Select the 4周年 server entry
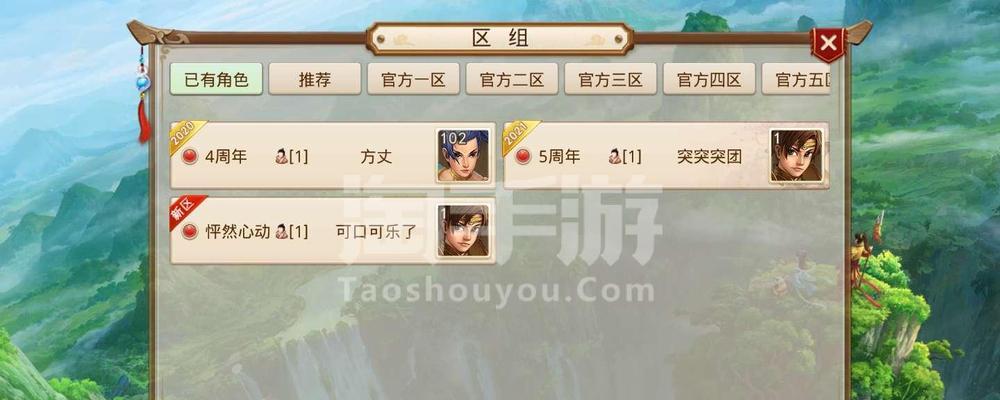 pyautogui.click(x=333, y=156)
